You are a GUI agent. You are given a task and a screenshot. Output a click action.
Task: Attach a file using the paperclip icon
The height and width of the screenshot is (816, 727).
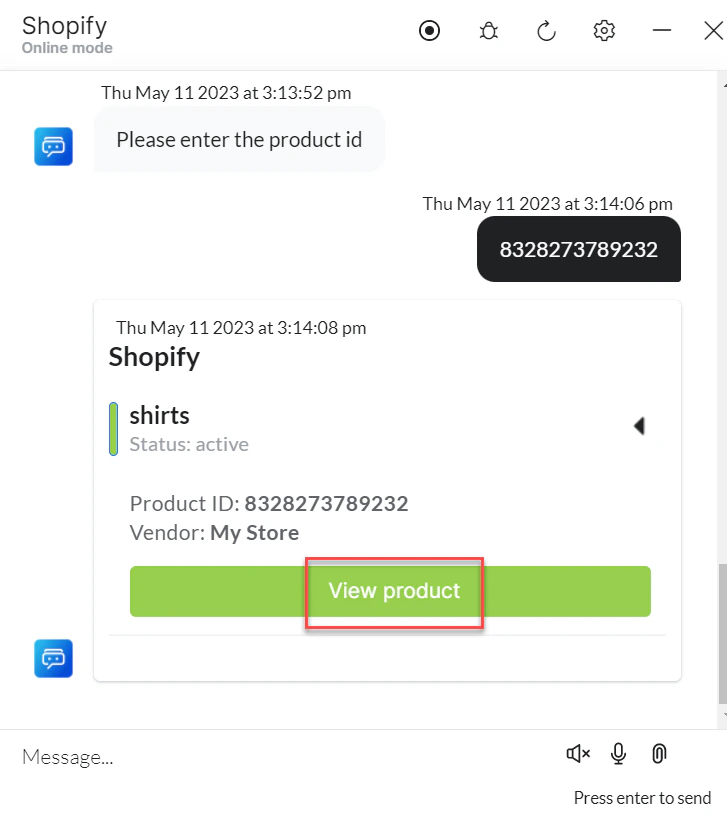point(658,753)
